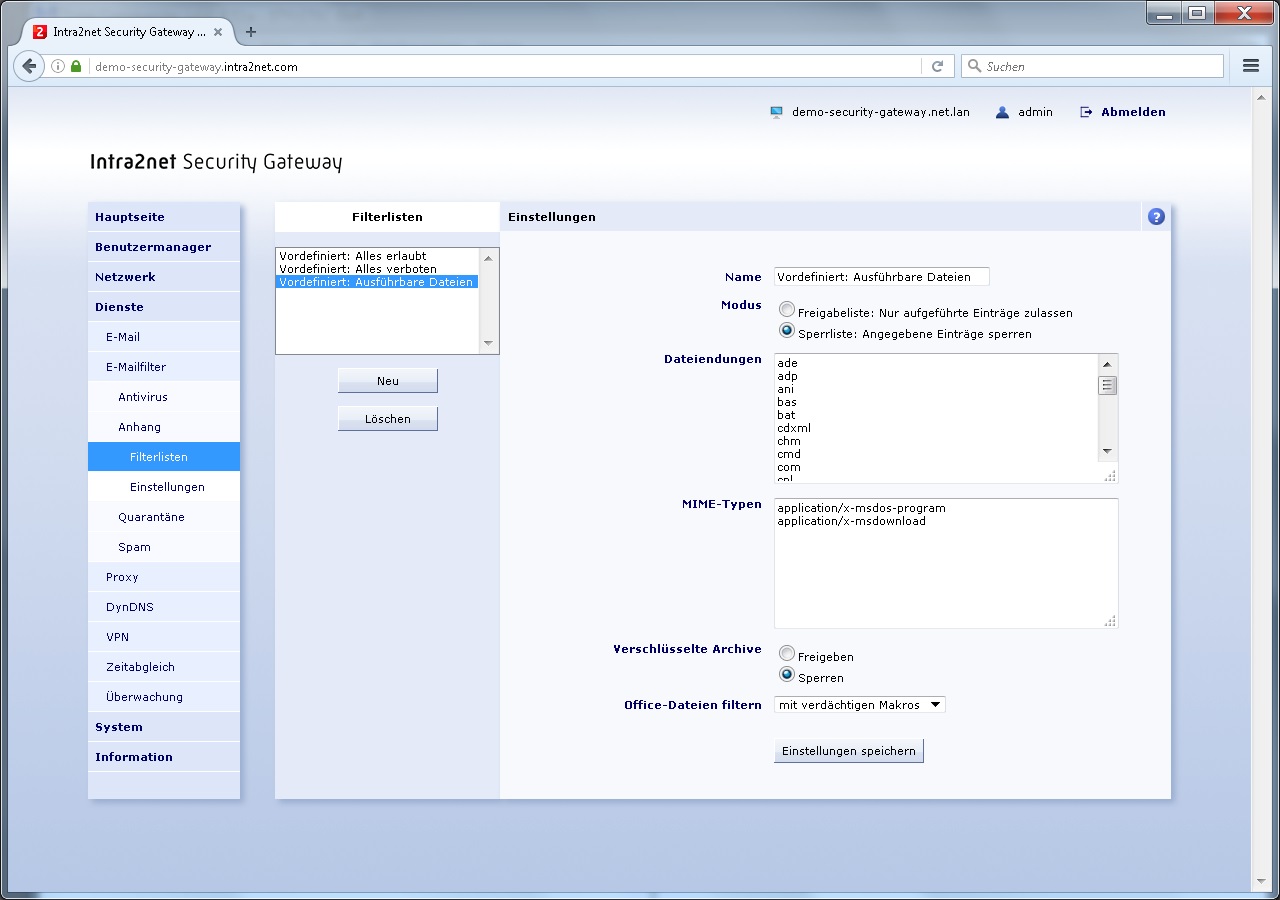Click the Dateiendungen list scrollbar thumb
The width and height of the screenshot is (1280, 900).
[1107, 386]
